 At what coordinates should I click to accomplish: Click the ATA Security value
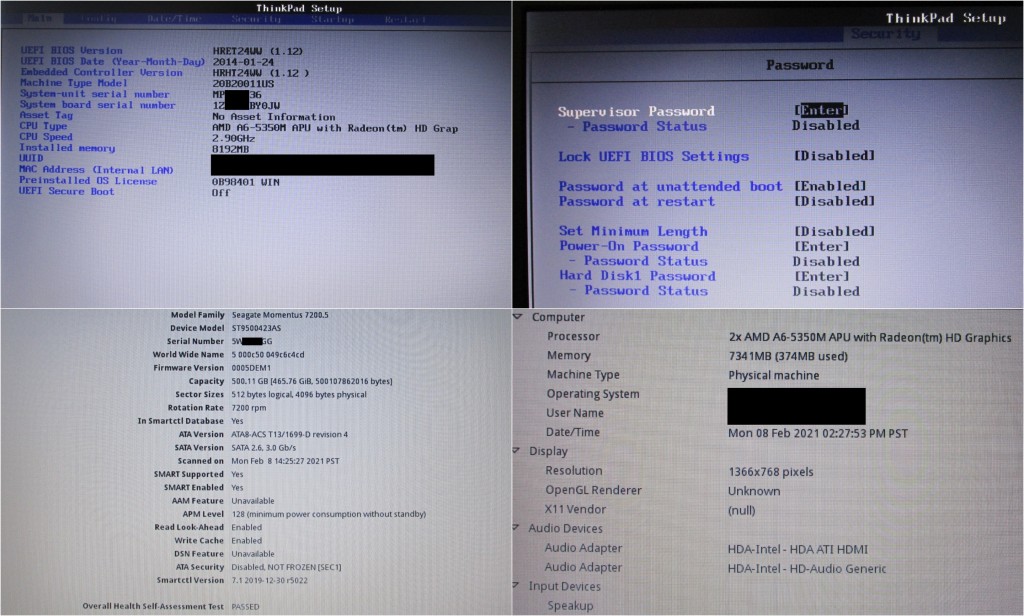(286, 567)
